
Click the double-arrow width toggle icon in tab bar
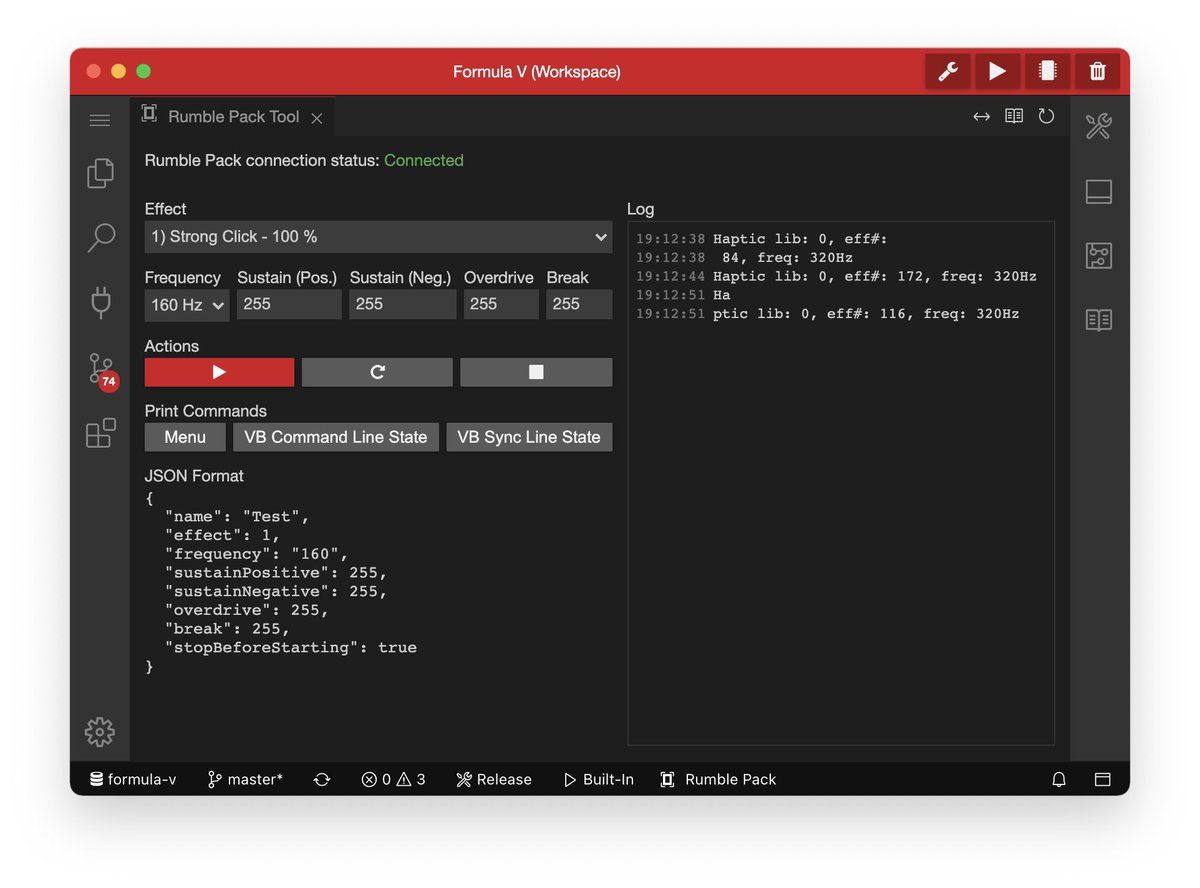coord(981,117)
